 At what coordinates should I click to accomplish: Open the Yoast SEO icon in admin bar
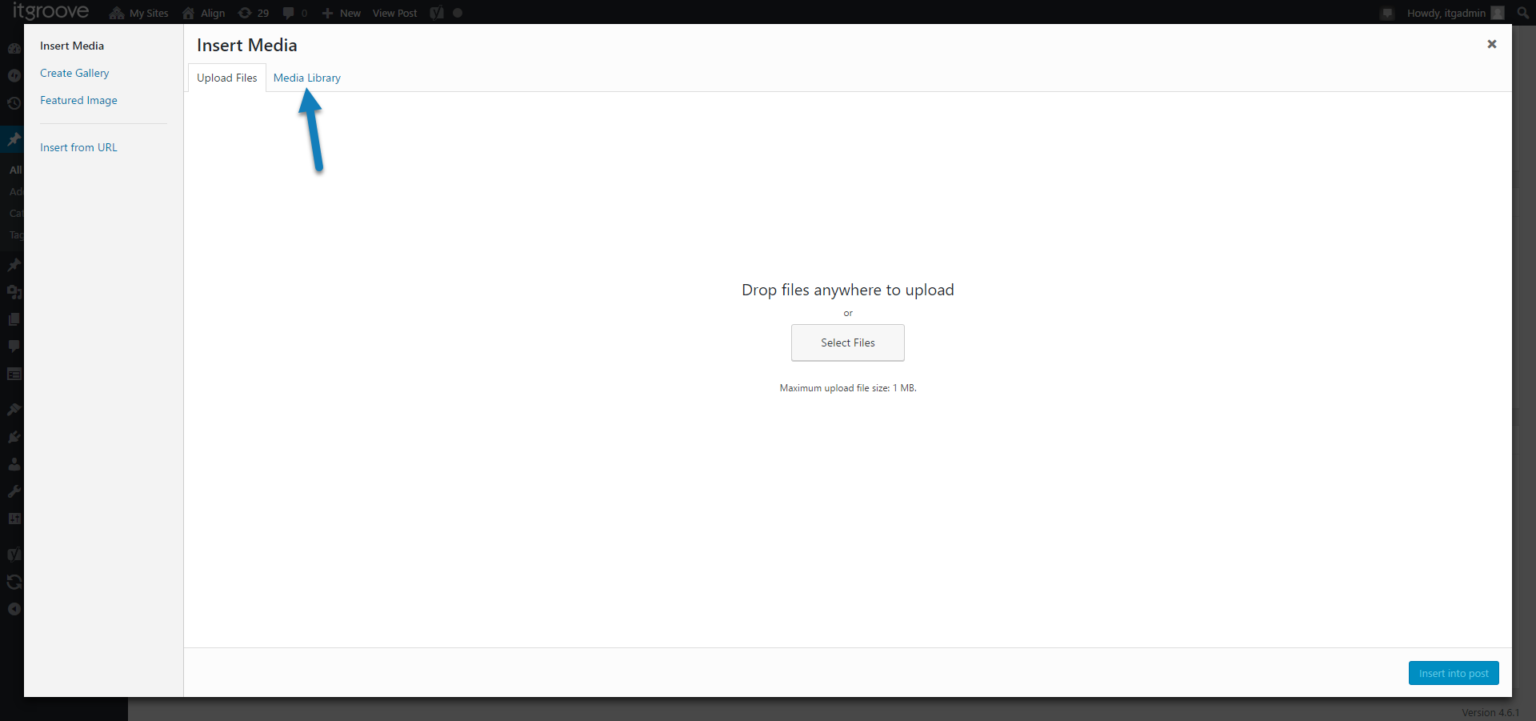click(436, 12)
